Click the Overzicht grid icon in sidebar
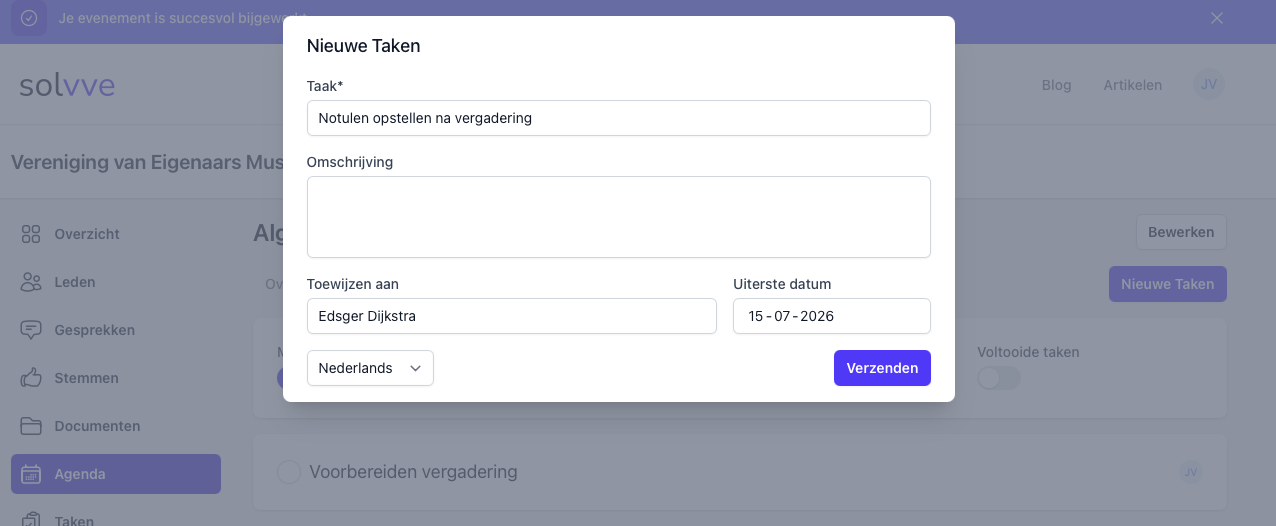 [31, 234]
